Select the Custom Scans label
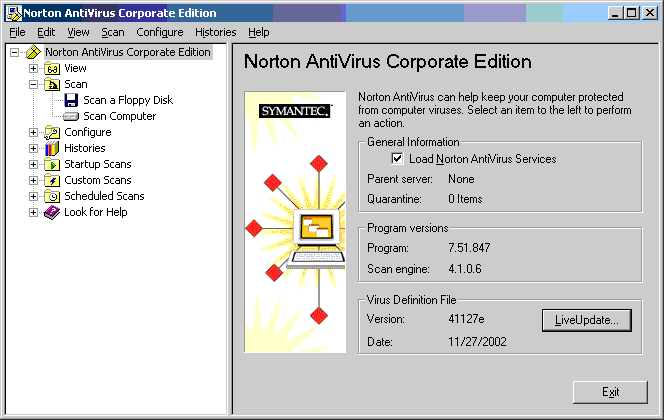664x420 pixels. coord(98,180)
